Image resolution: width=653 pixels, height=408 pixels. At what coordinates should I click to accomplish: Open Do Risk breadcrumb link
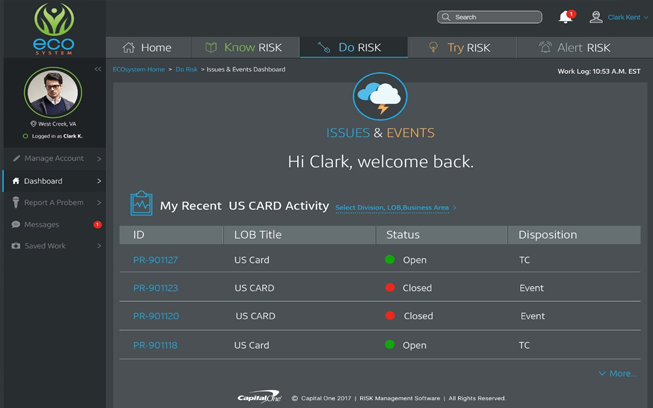click(x=186, y=70)
